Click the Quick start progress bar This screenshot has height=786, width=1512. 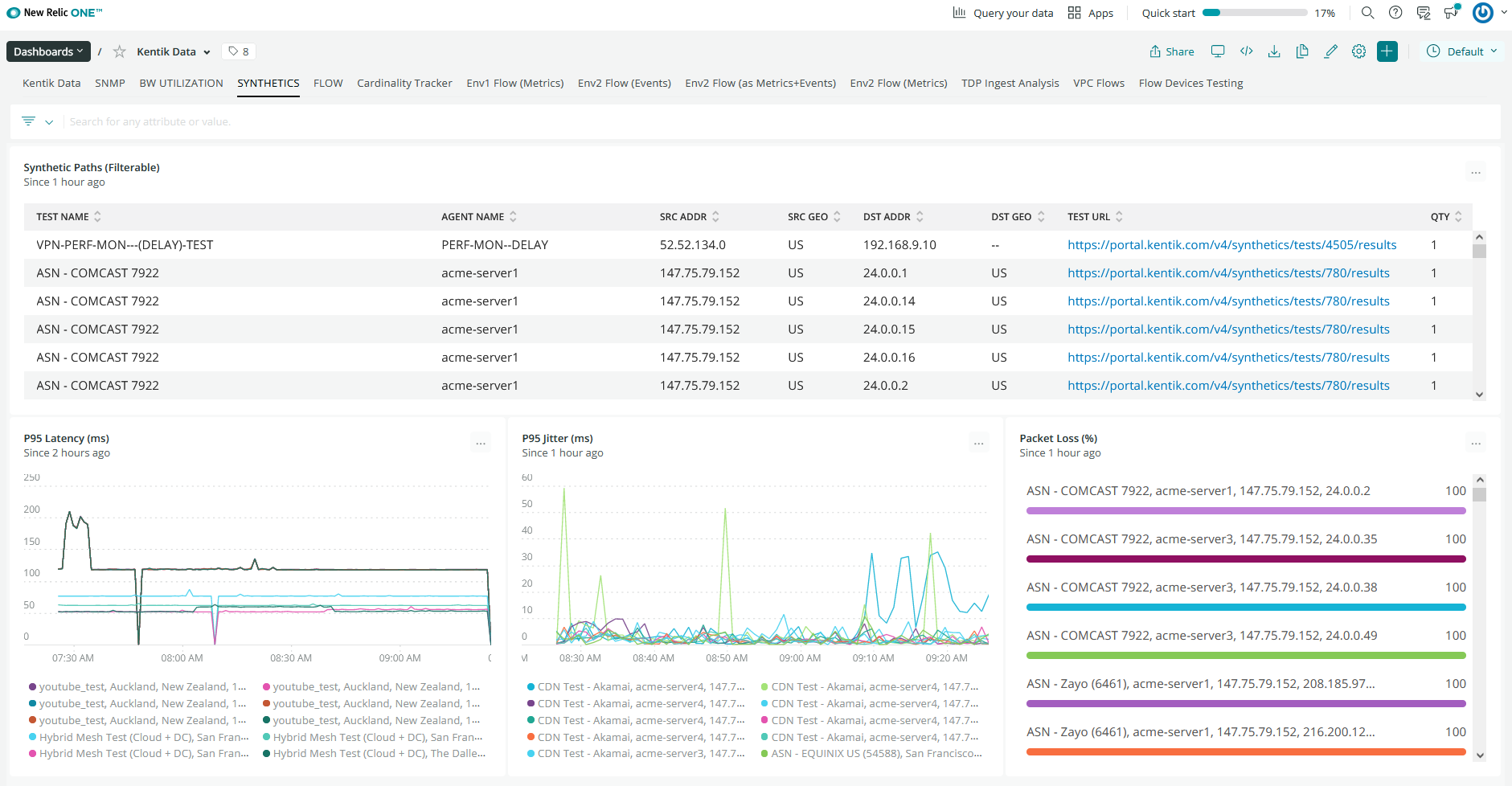(1255, 13)
